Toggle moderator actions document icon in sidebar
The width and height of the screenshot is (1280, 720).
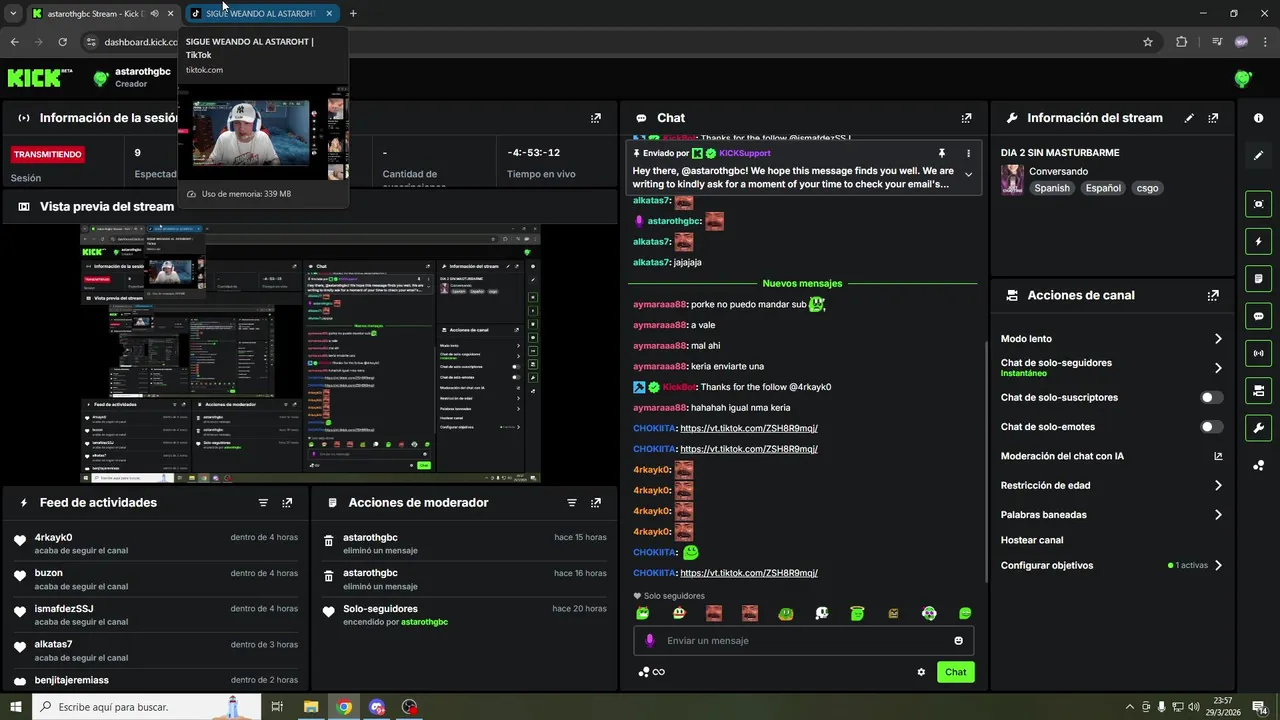click(1258, 278)
